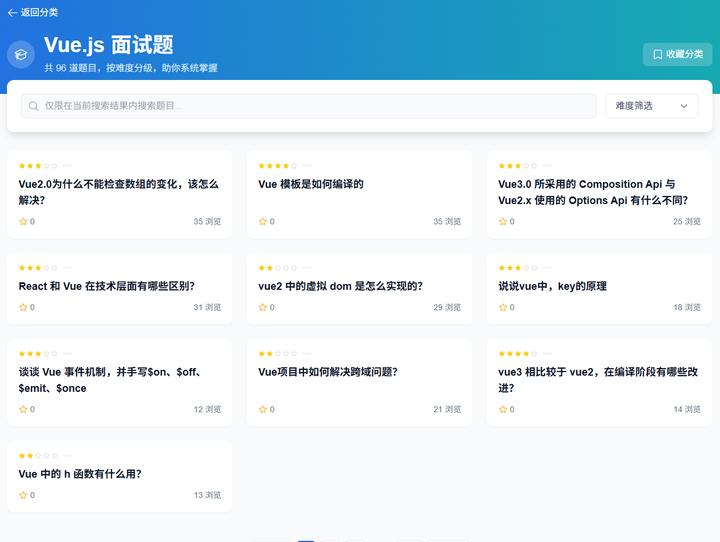This screenshot has width=720, height=542.
Task: Open question Vue 模板是如何编译的
Action: [x=311, y=184]
